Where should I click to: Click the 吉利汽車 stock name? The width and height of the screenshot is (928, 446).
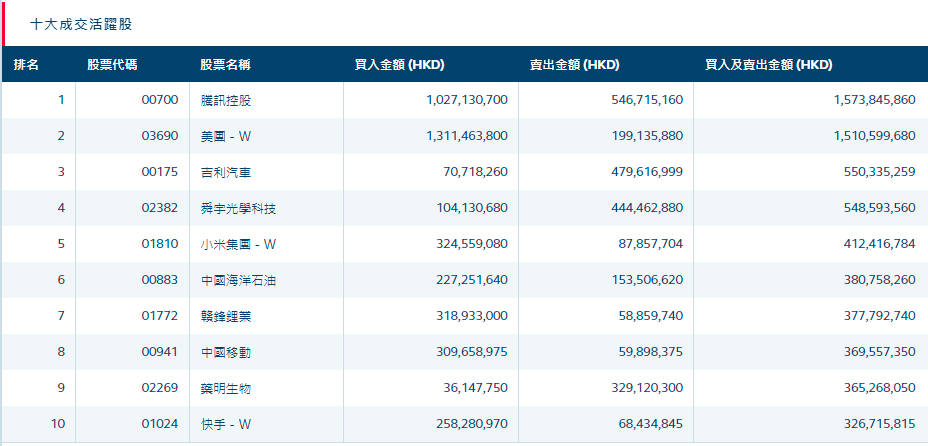226,172
